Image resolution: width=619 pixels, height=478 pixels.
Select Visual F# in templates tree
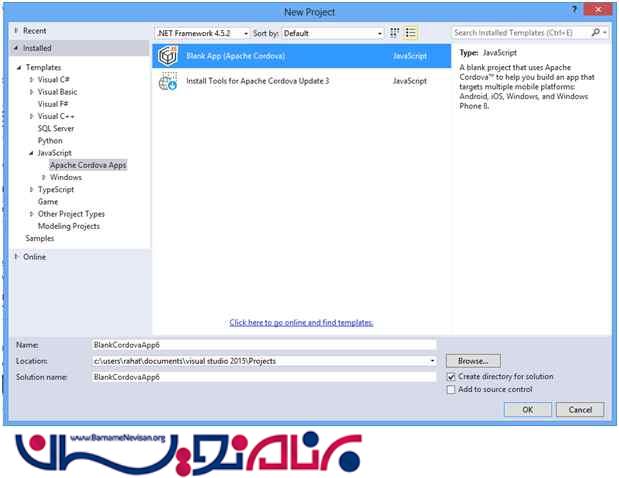pos(53,104)
